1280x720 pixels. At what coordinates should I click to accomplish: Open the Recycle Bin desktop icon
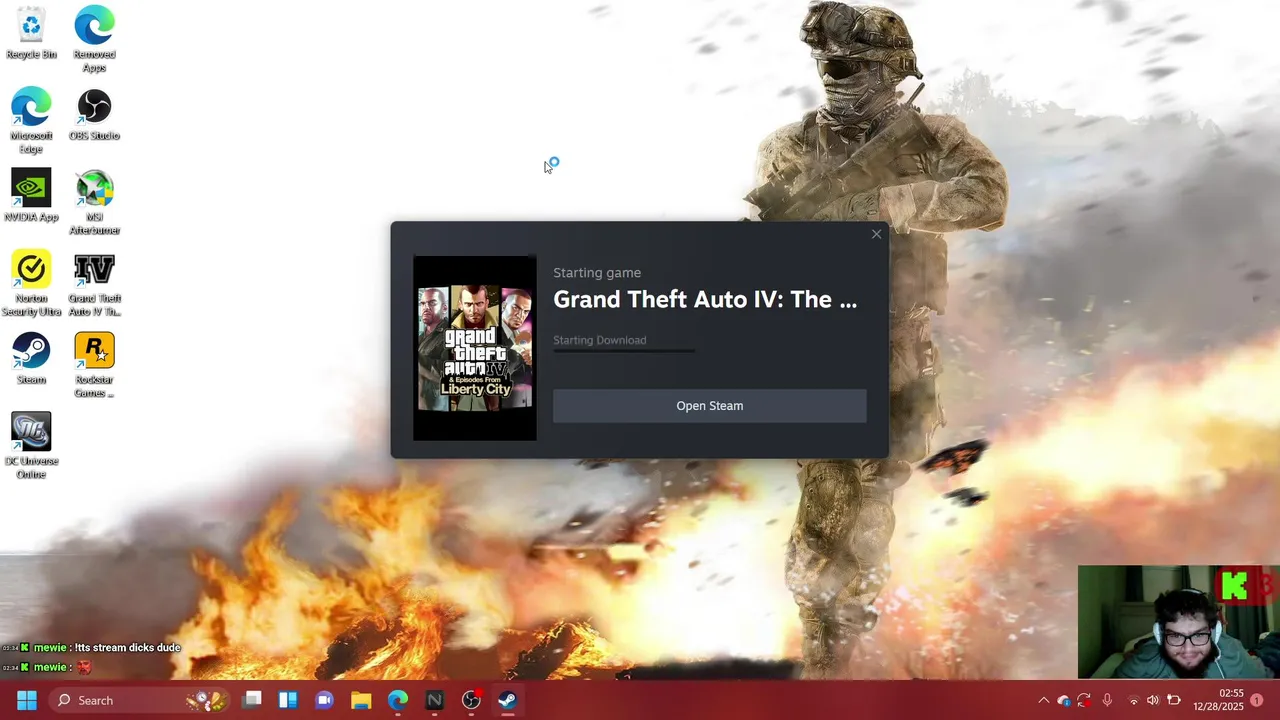(31, 33)
